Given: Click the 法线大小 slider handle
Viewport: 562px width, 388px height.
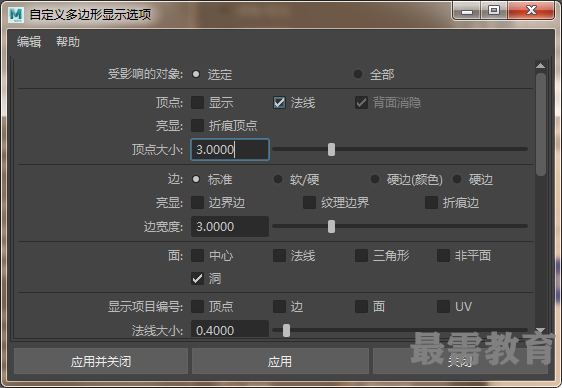Looking at the screenshot, I should pos(286,330).
